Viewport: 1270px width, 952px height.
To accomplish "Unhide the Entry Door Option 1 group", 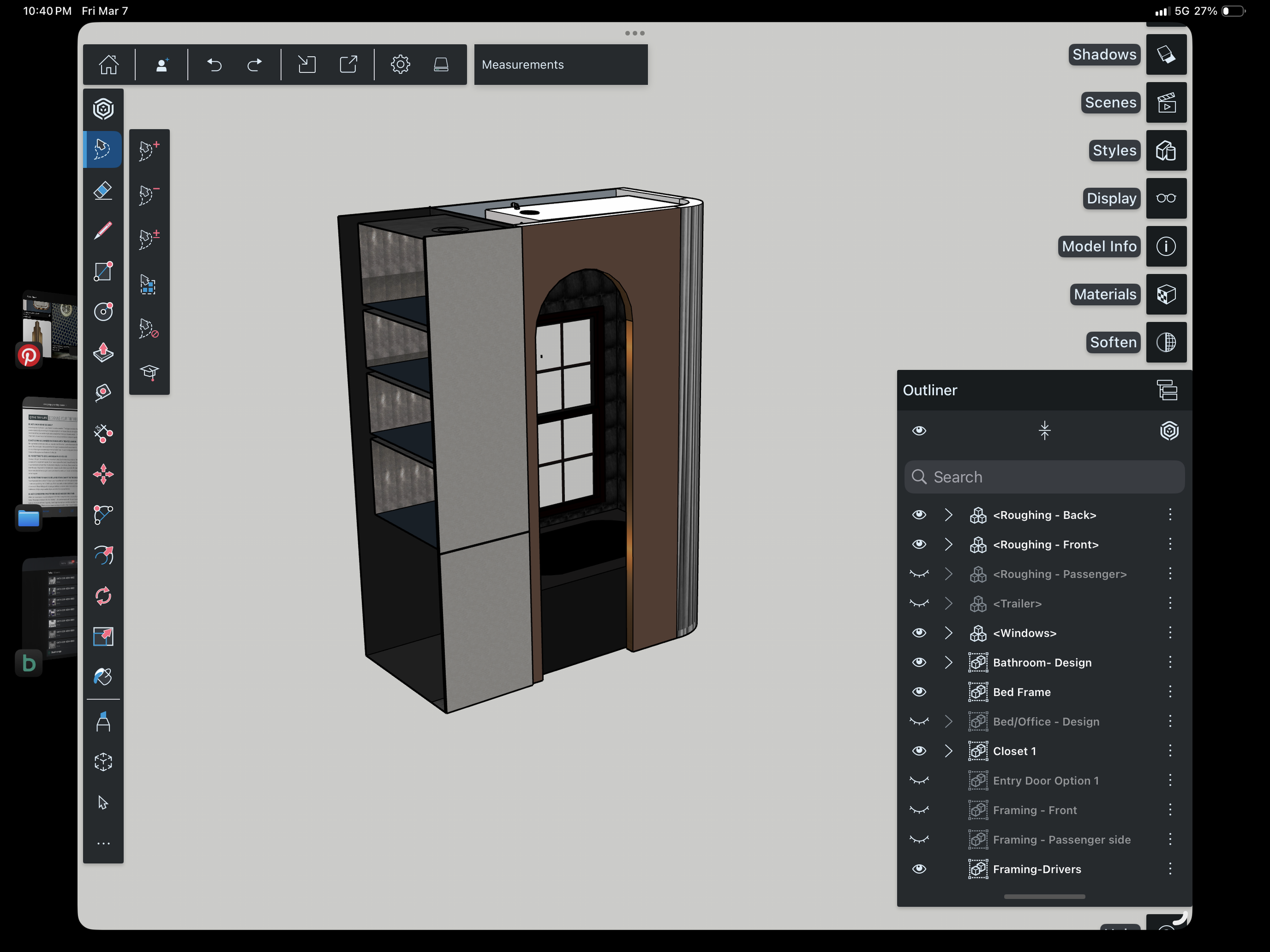I will point(919,780).
